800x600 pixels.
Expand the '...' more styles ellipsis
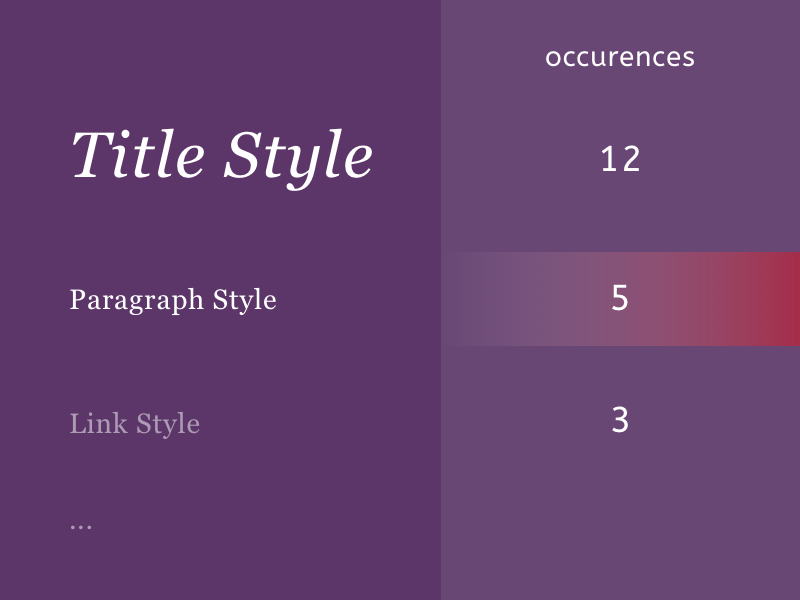pyautogui.click(x=81, y=527)
